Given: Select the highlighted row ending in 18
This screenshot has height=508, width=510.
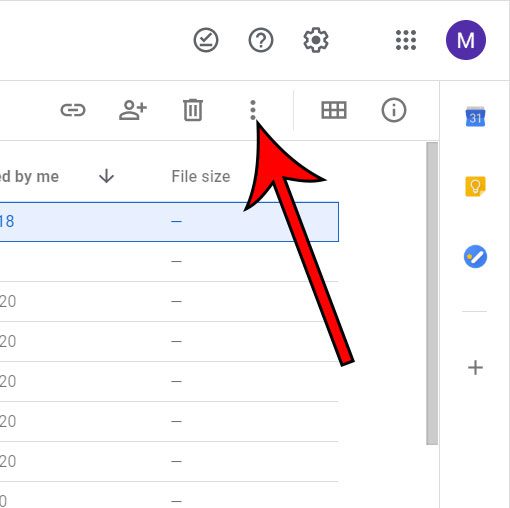Looking at the screenshot, I should (x=169, y=222).
